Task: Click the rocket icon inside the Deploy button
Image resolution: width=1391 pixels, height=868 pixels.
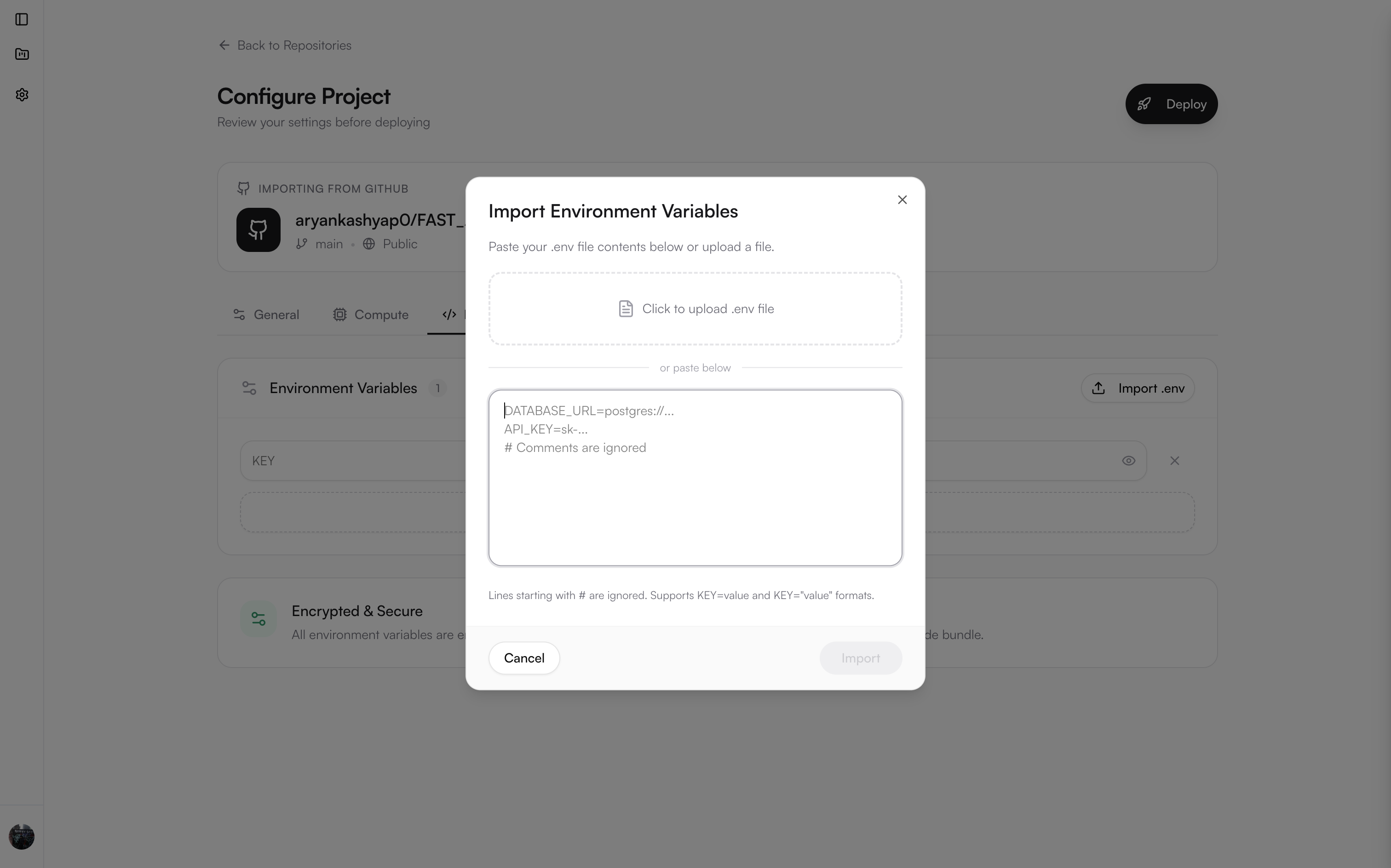Action: (1144, 104)
